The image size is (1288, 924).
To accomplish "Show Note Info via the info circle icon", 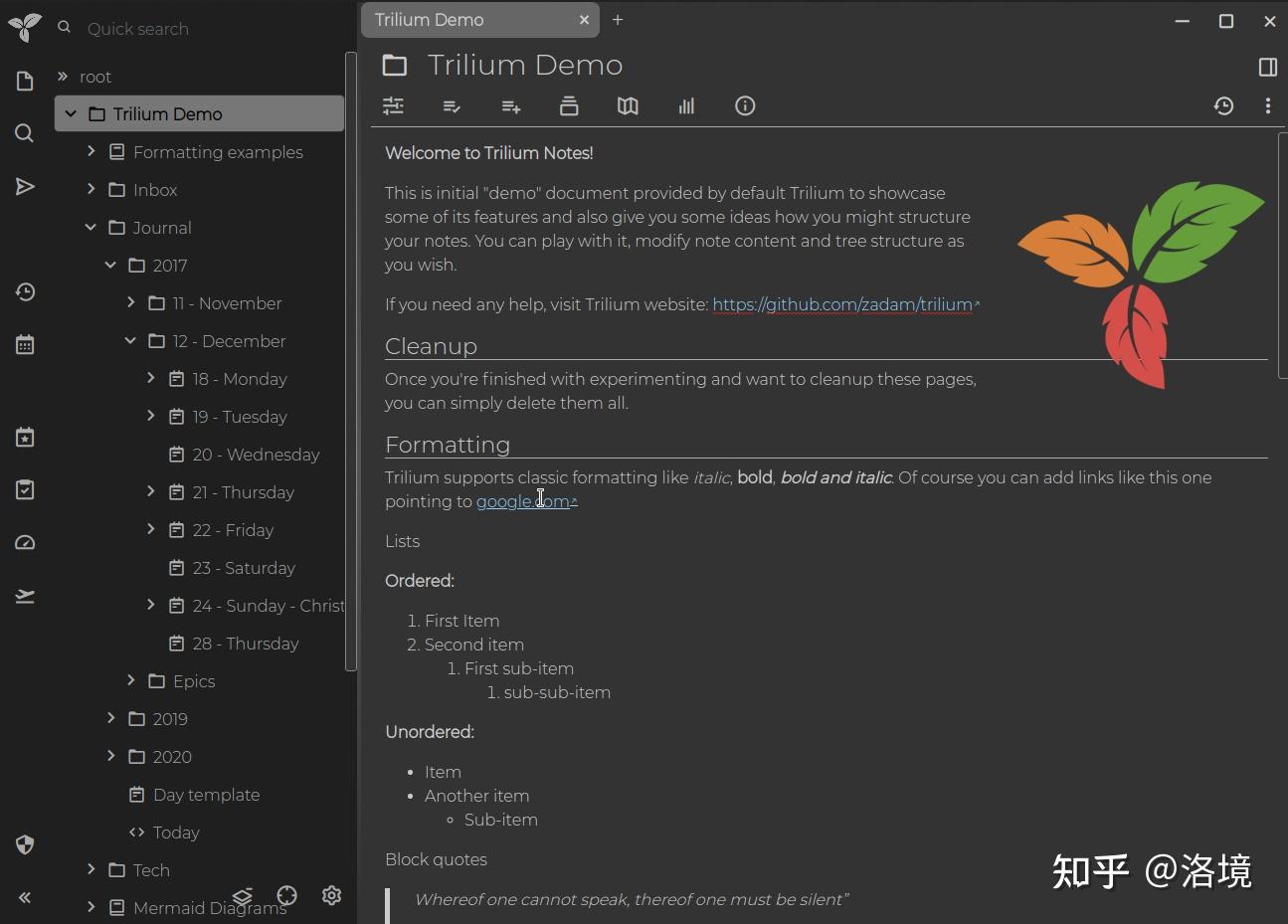I will click(745, 106).
